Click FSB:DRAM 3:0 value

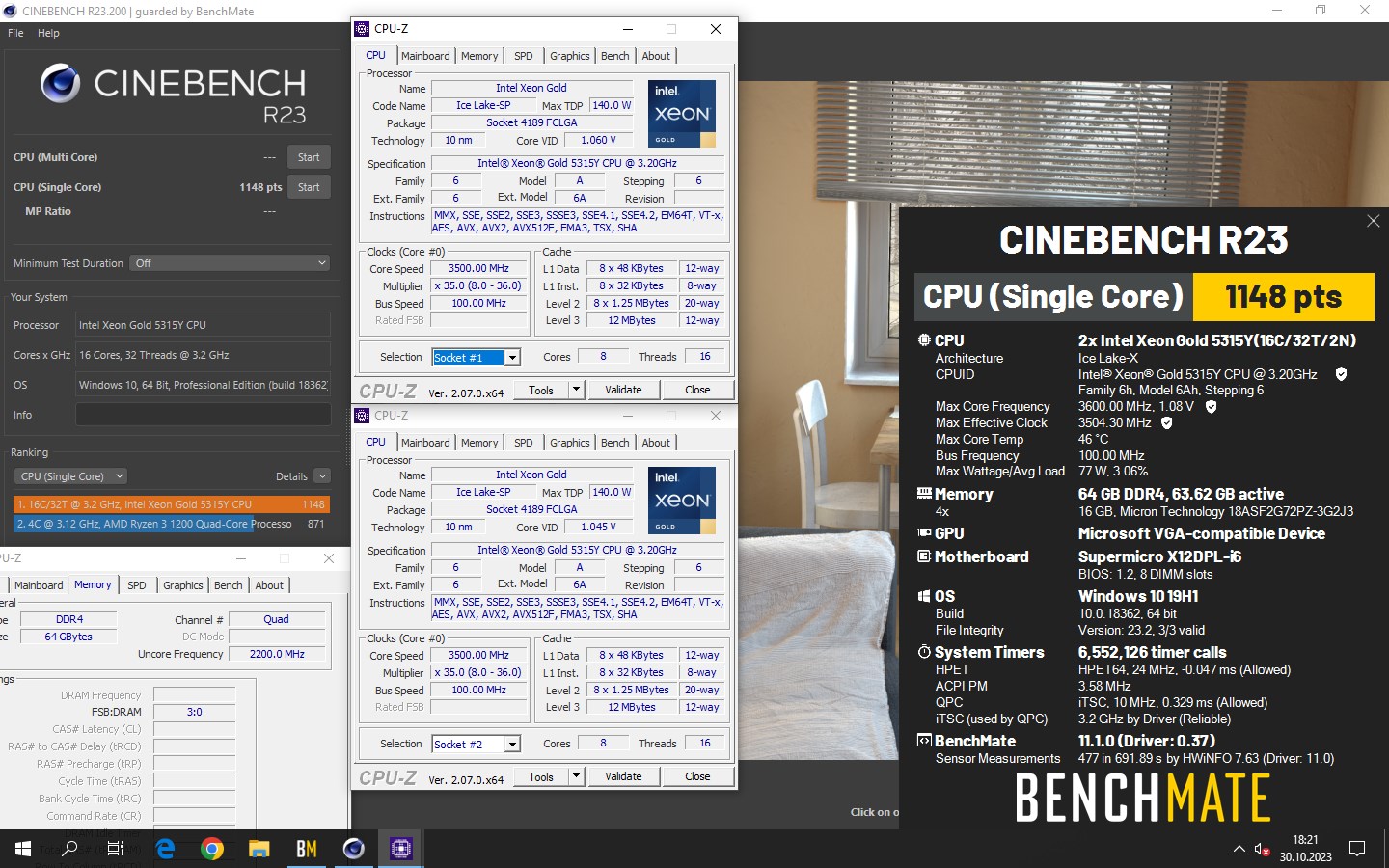pyautogui.click(x=195, y=712)
